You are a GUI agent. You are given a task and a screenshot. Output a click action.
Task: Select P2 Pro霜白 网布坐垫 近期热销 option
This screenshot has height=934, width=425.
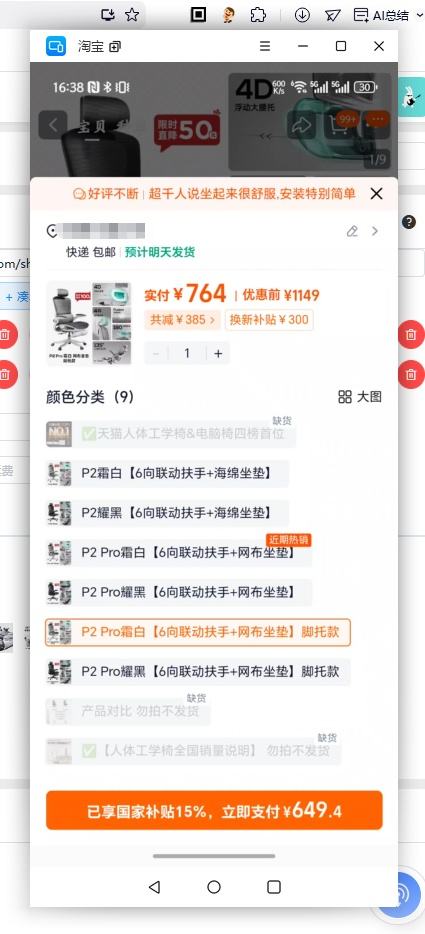coord(179,553)
